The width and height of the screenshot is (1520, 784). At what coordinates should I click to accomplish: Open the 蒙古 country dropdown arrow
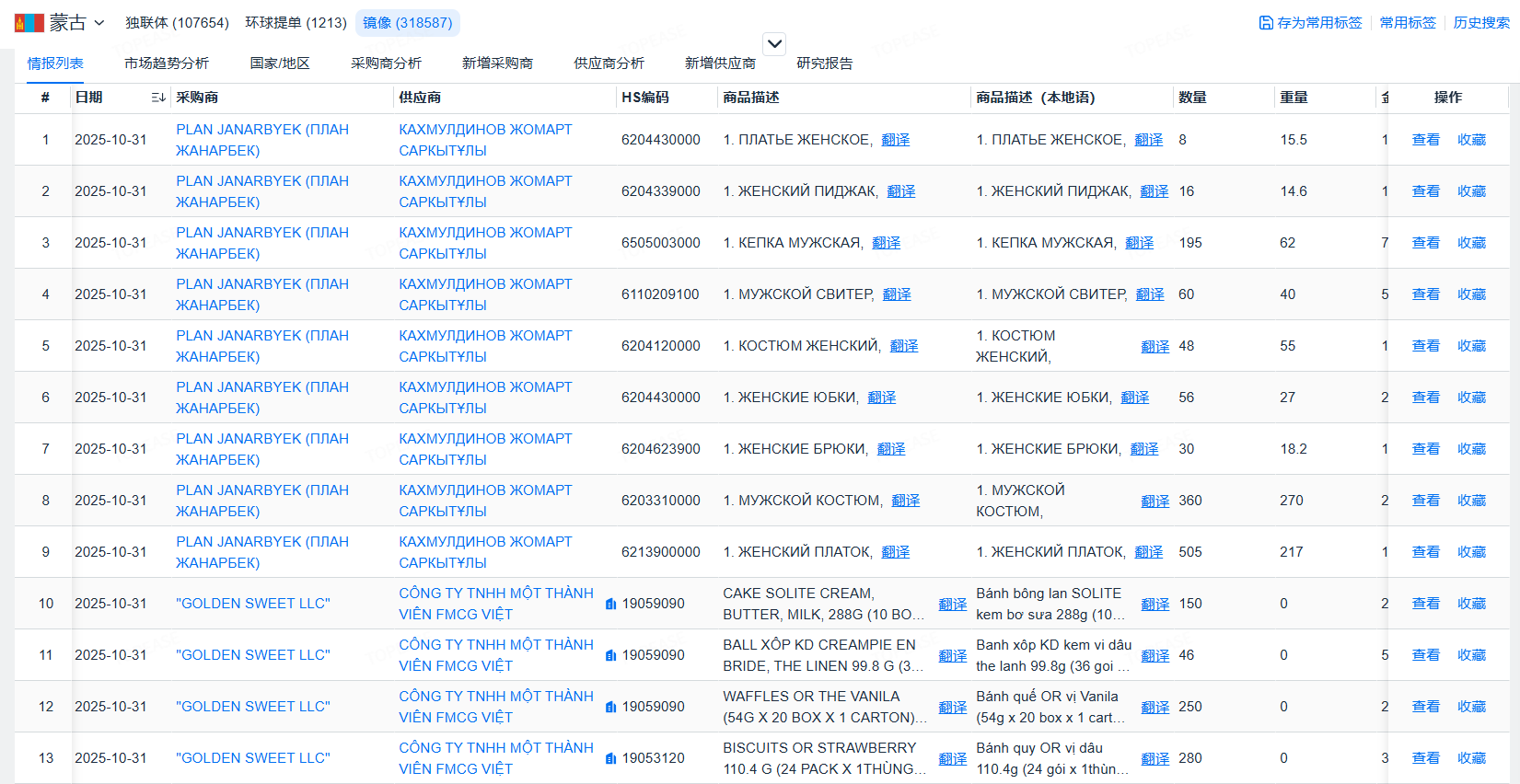(x=99, y=23)
